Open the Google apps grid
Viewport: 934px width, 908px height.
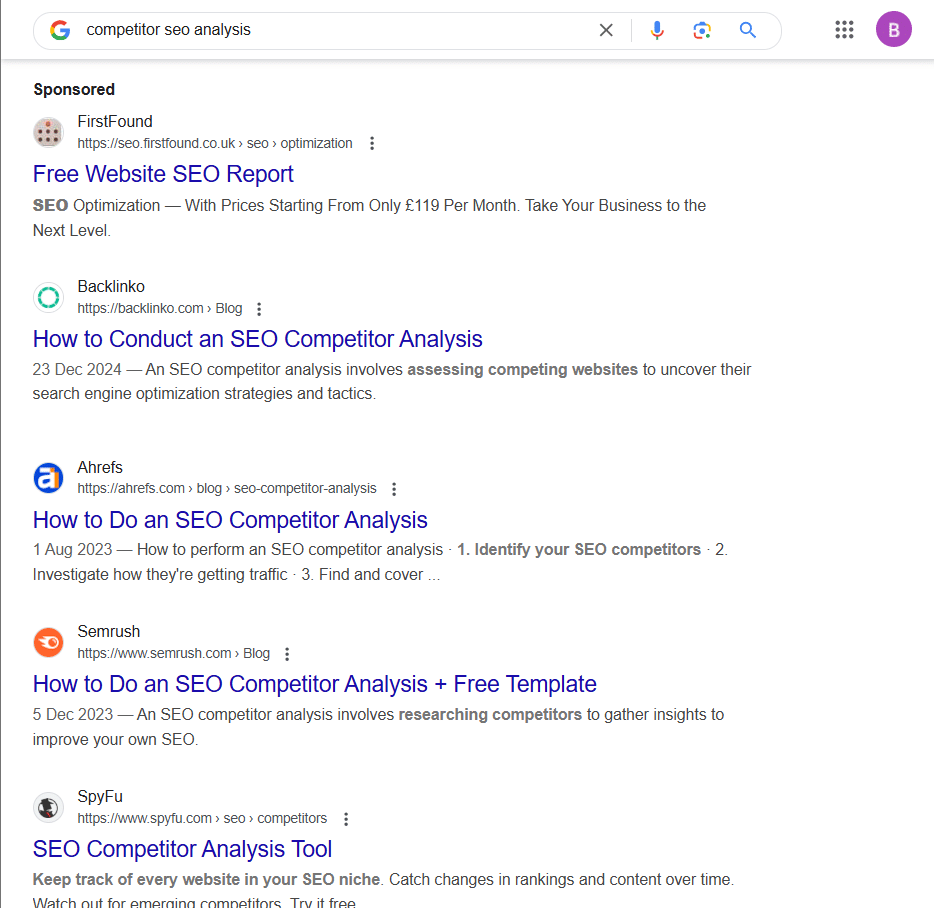click(x=844, y=29)
